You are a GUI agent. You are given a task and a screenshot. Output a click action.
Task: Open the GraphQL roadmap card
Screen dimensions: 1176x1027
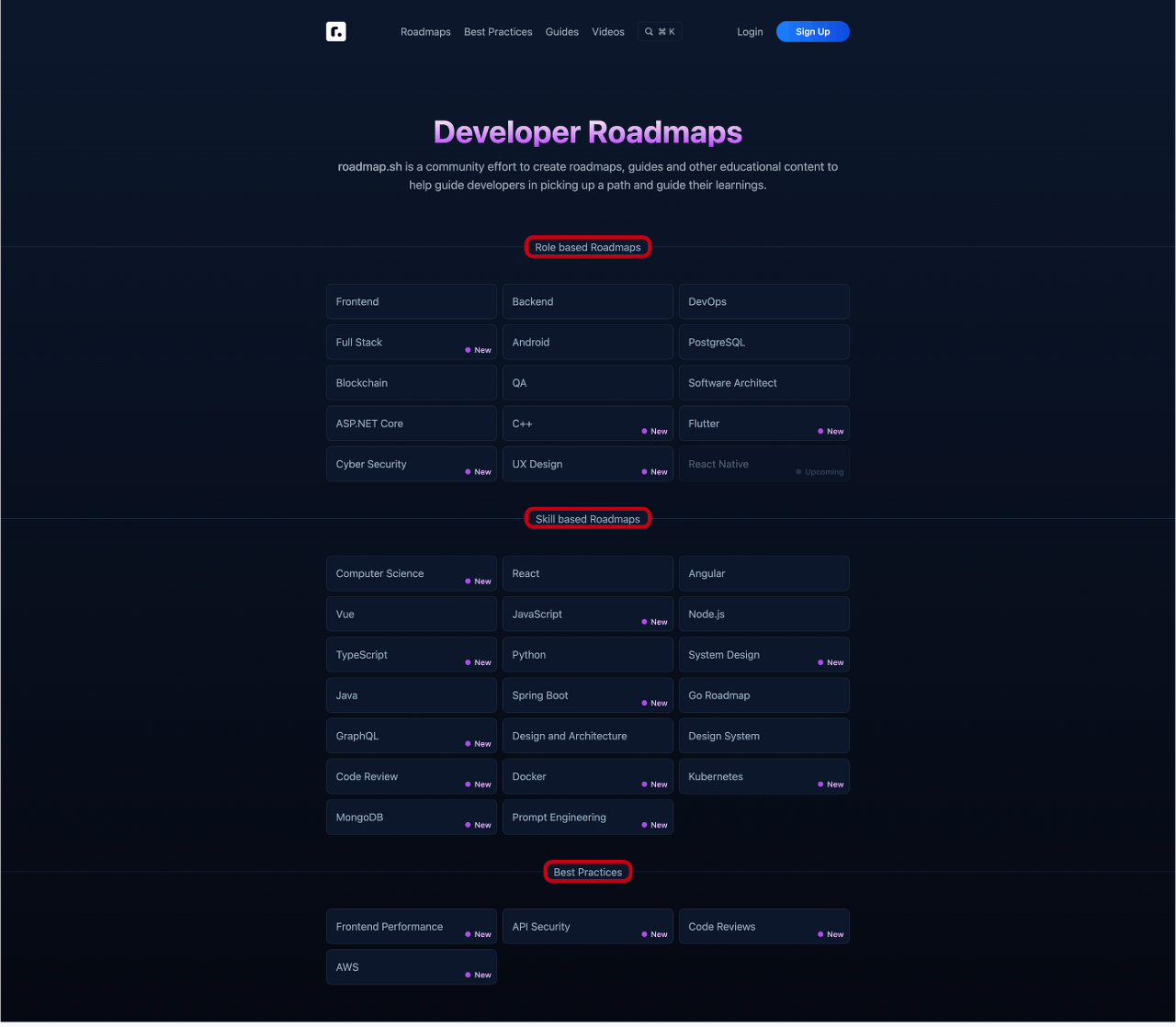click(x=412, y=736)
